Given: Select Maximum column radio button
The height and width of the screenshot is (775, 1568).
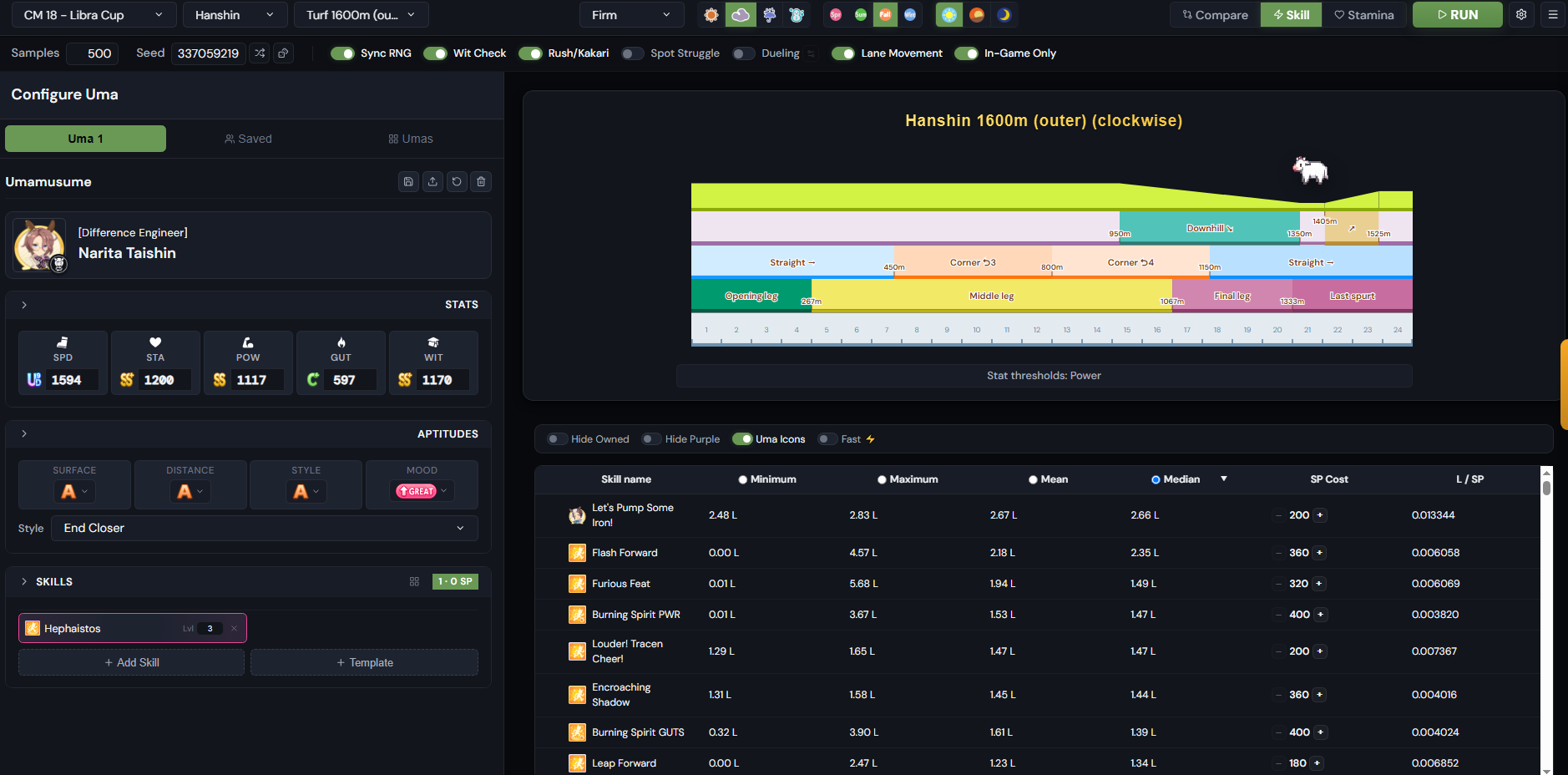Looking at the screenshot, I should coord(882,479).
